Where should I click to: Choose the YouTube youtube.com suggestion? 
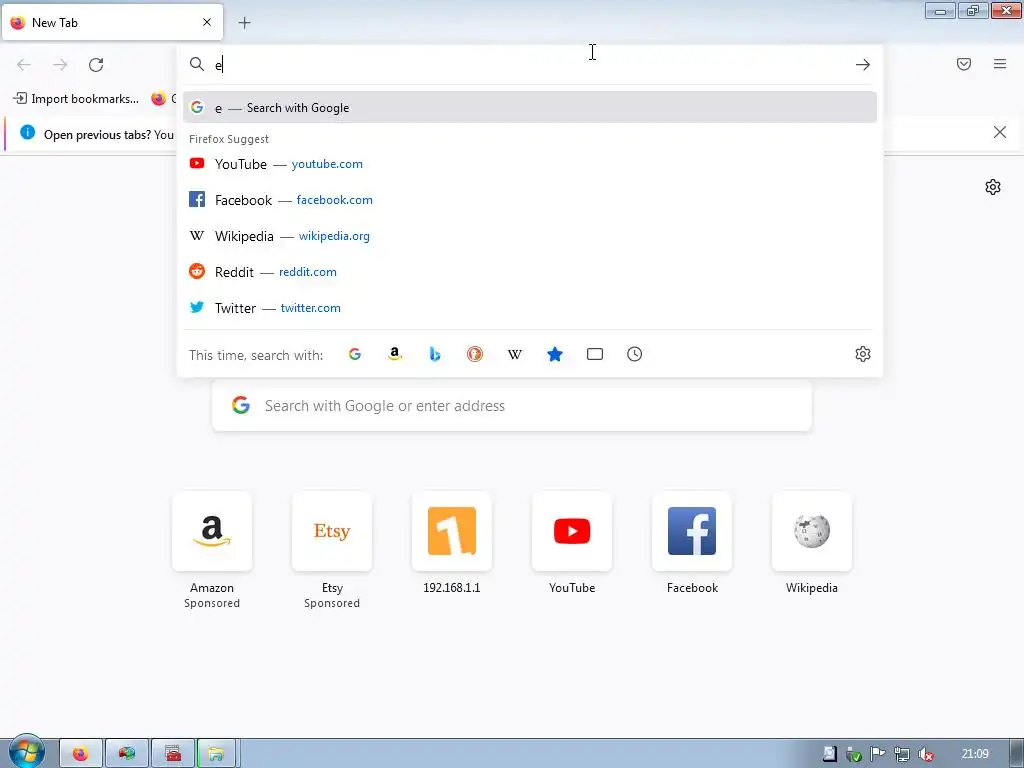[x=530, y=164]
